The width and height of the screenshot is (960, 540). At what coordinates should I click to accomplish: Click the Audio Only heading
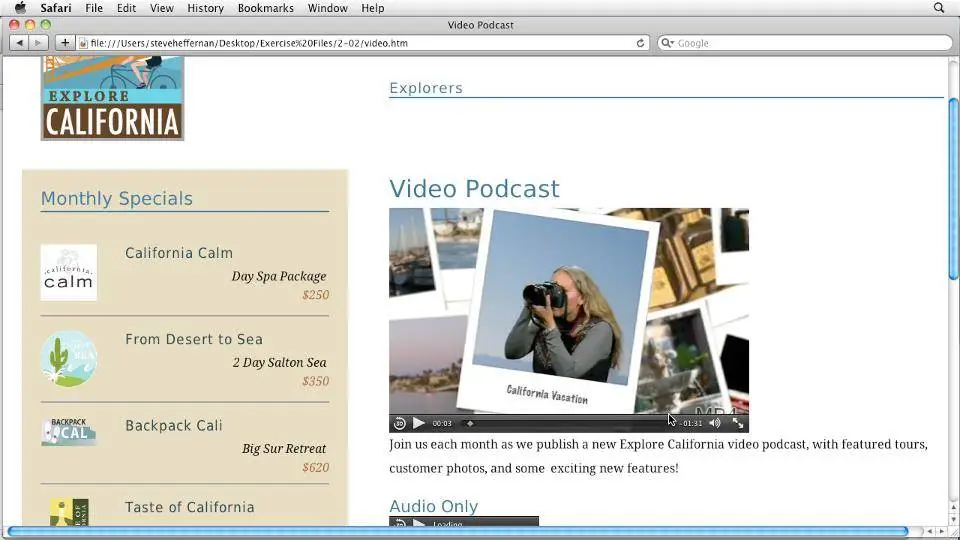(x=433, y=506)
